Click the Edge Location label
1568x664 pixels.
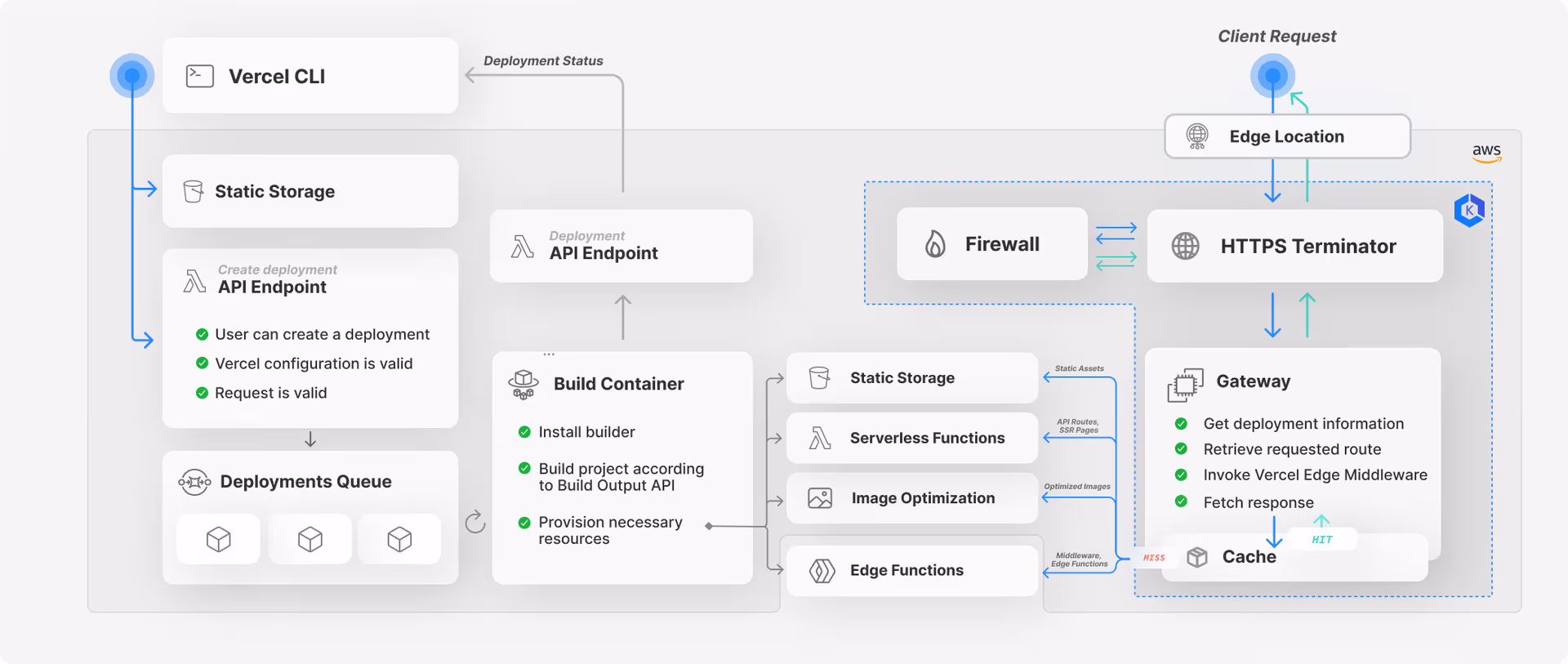point(1287,136)
